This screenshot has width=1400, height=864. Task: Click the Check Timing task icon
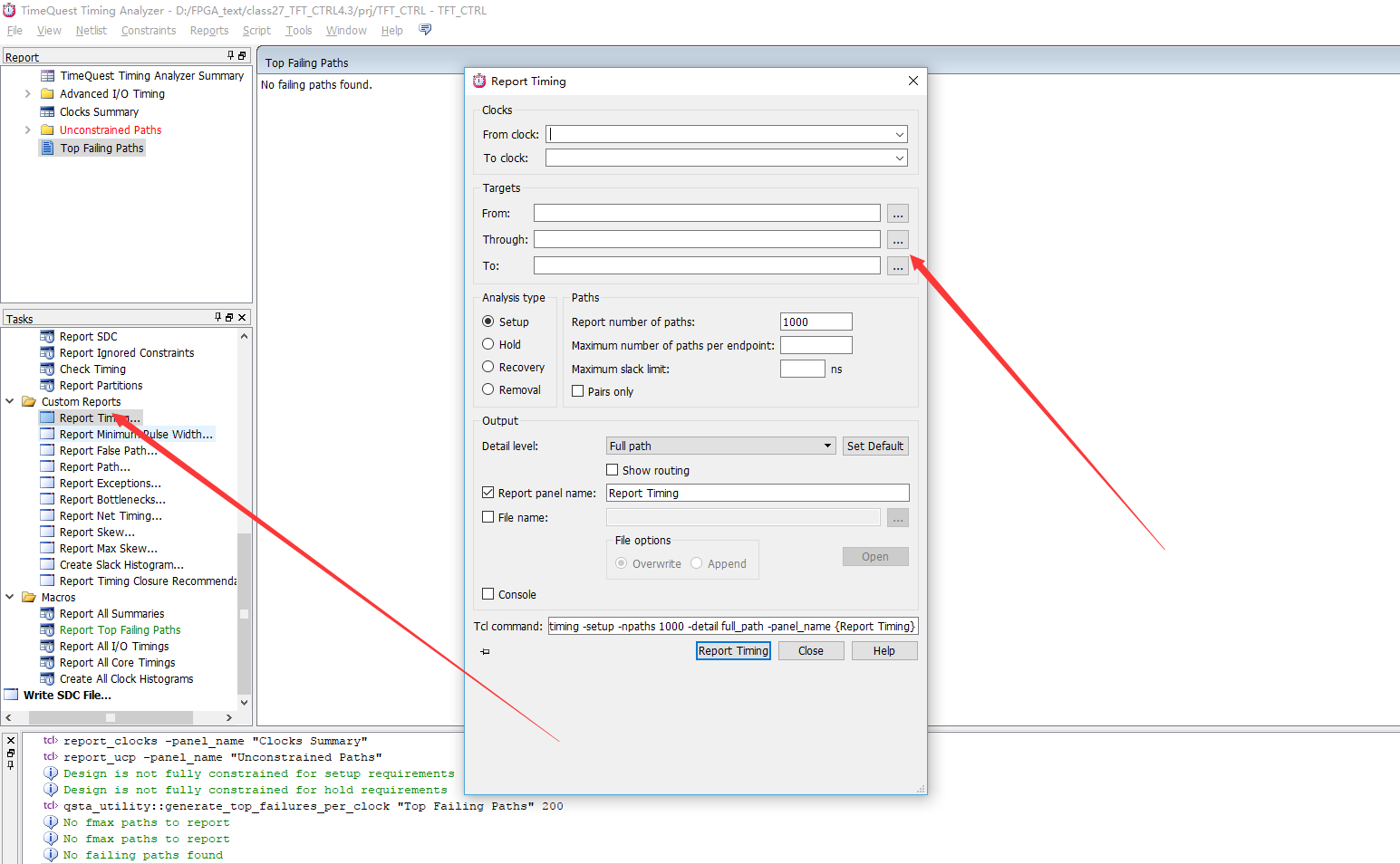47,369
